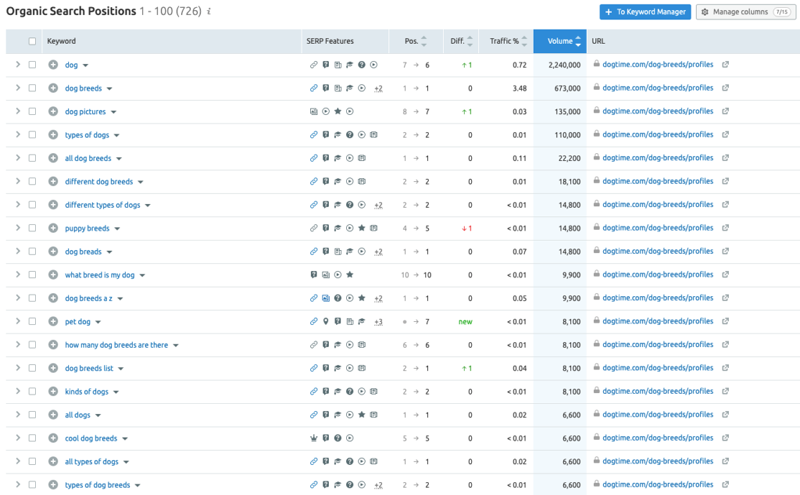This screenshot has height=495, width=800.
Task: Open external link icon for 'dog' row URL
Action: (x=725, y=64)
